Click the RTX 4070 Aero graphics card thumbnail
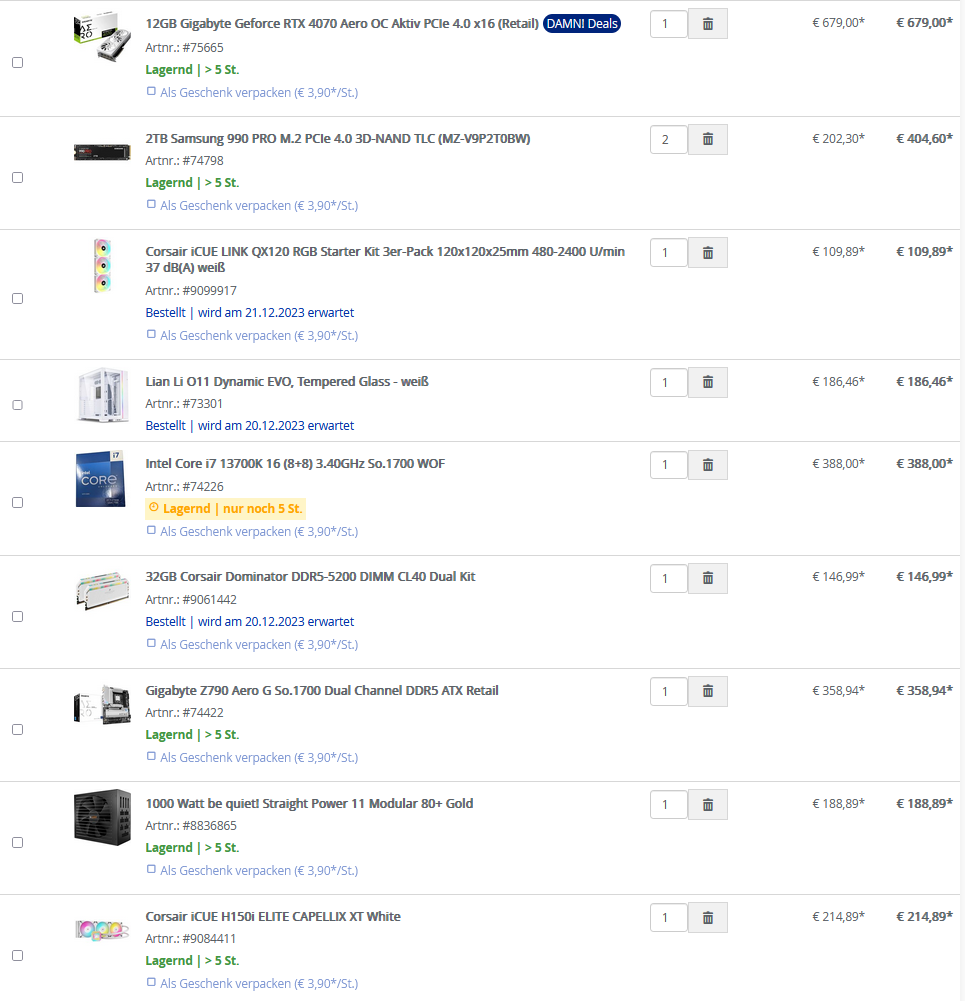965x1001 pixels. tap(102, 36)
